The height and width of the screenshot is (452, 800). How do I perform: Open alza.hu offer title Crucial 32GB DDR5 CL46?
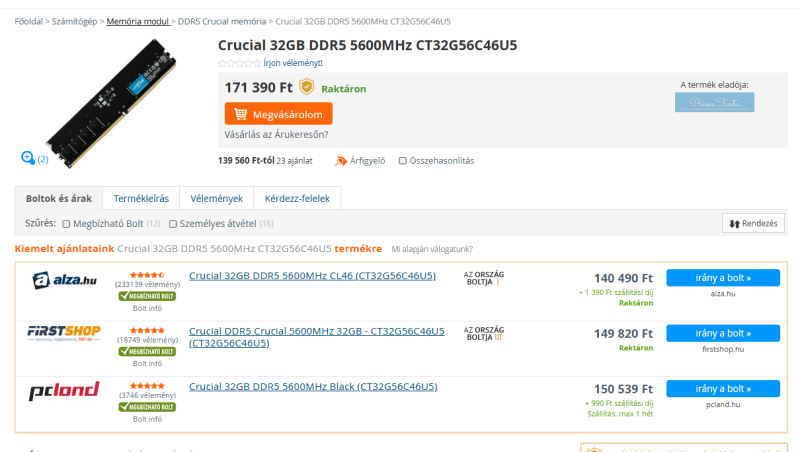click(x=312, y=276)
